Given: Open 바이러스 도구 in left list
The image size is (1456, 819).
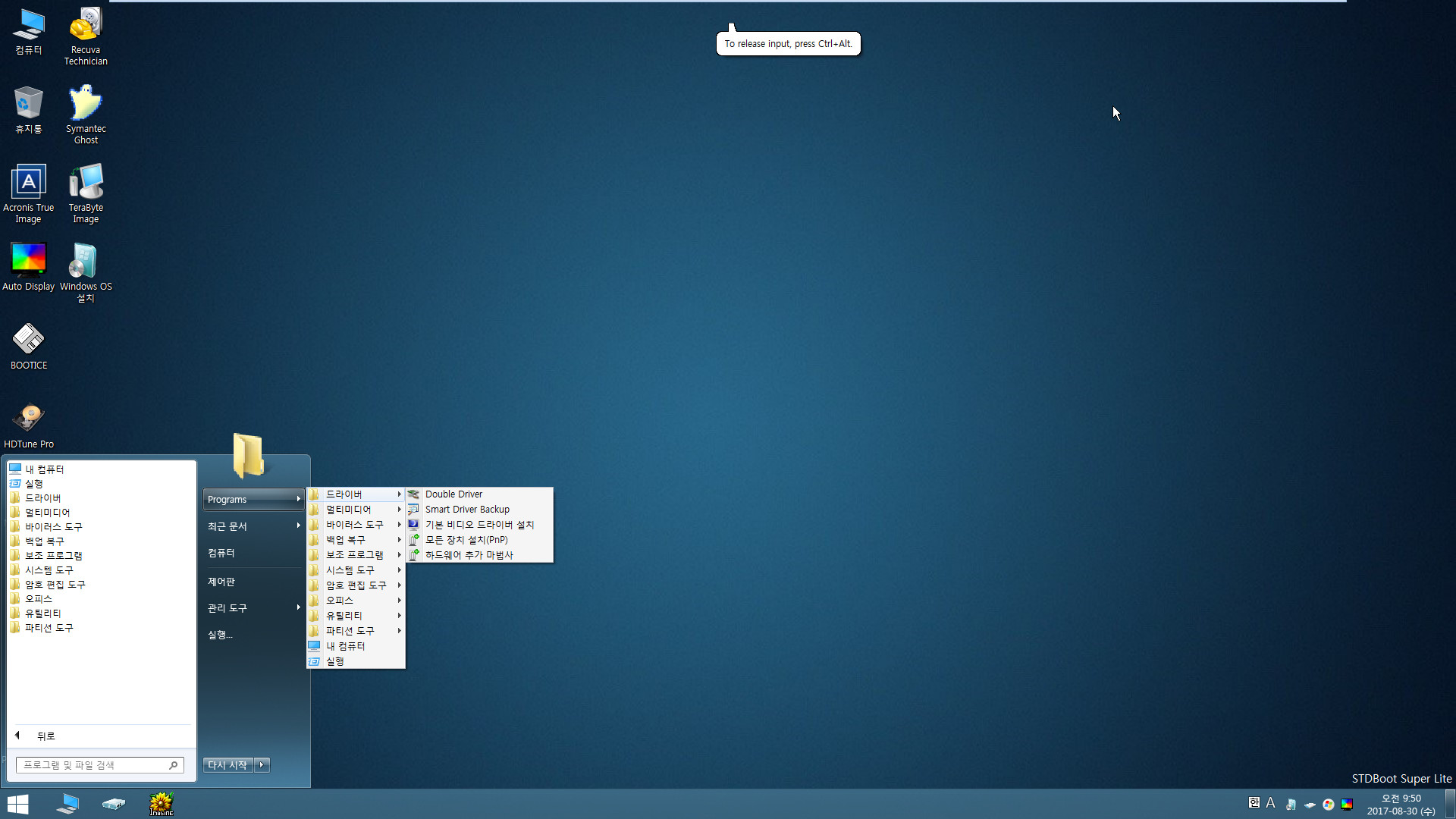Looking at the screenshot, I should click(x=102, y=527).
